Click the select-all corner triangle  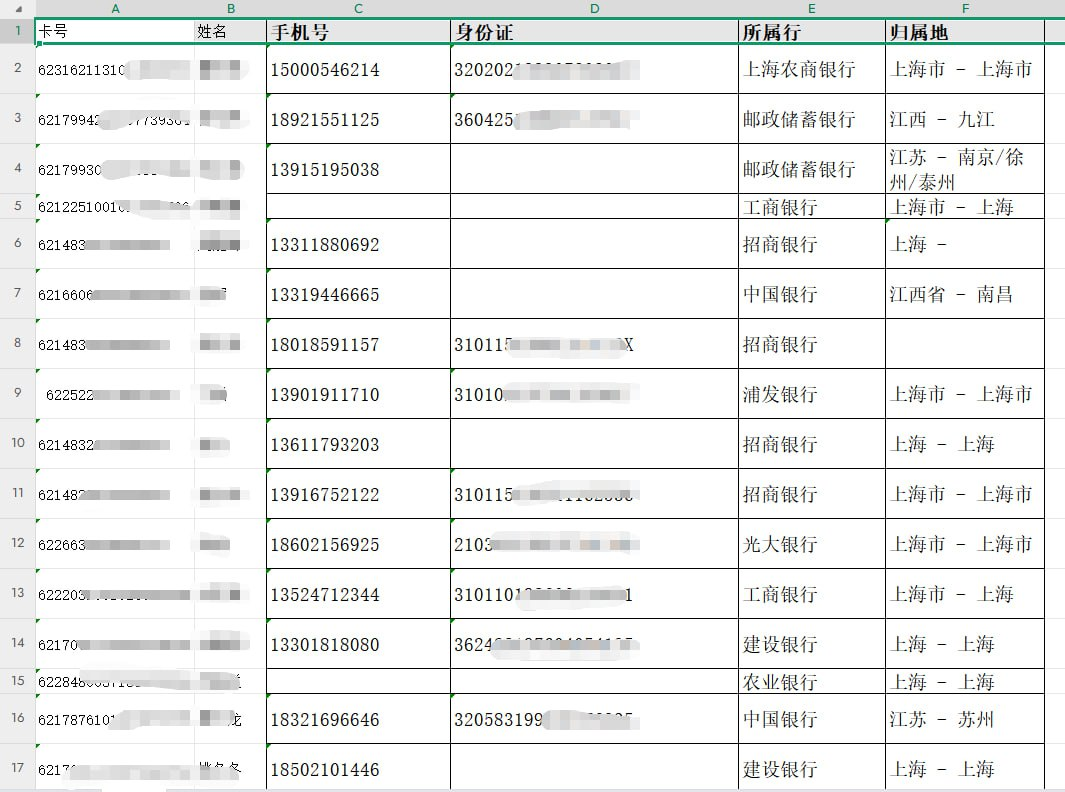(17, 8)
